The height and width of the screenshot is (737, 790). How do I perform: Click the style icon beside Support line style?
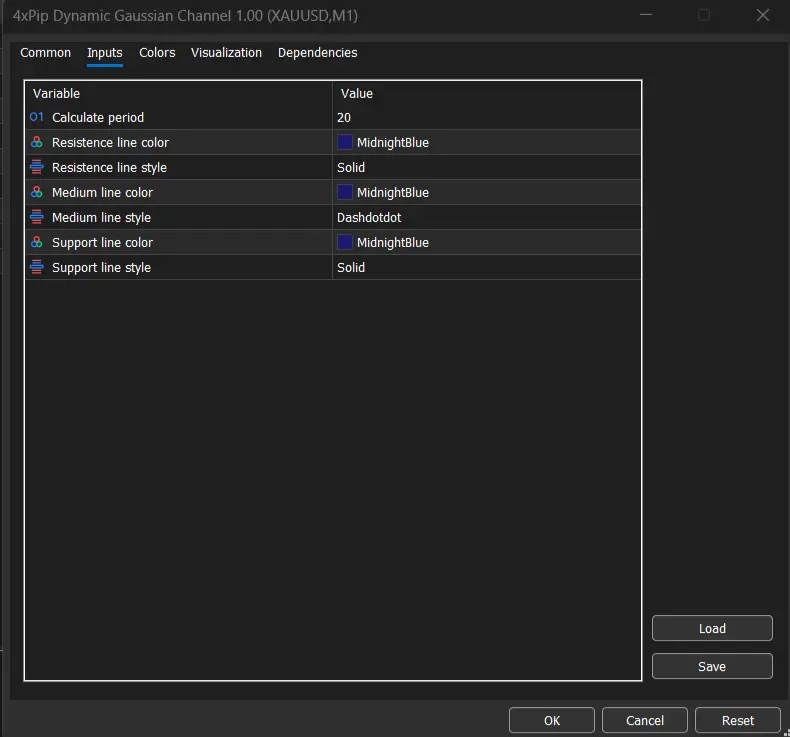(37, 267)
